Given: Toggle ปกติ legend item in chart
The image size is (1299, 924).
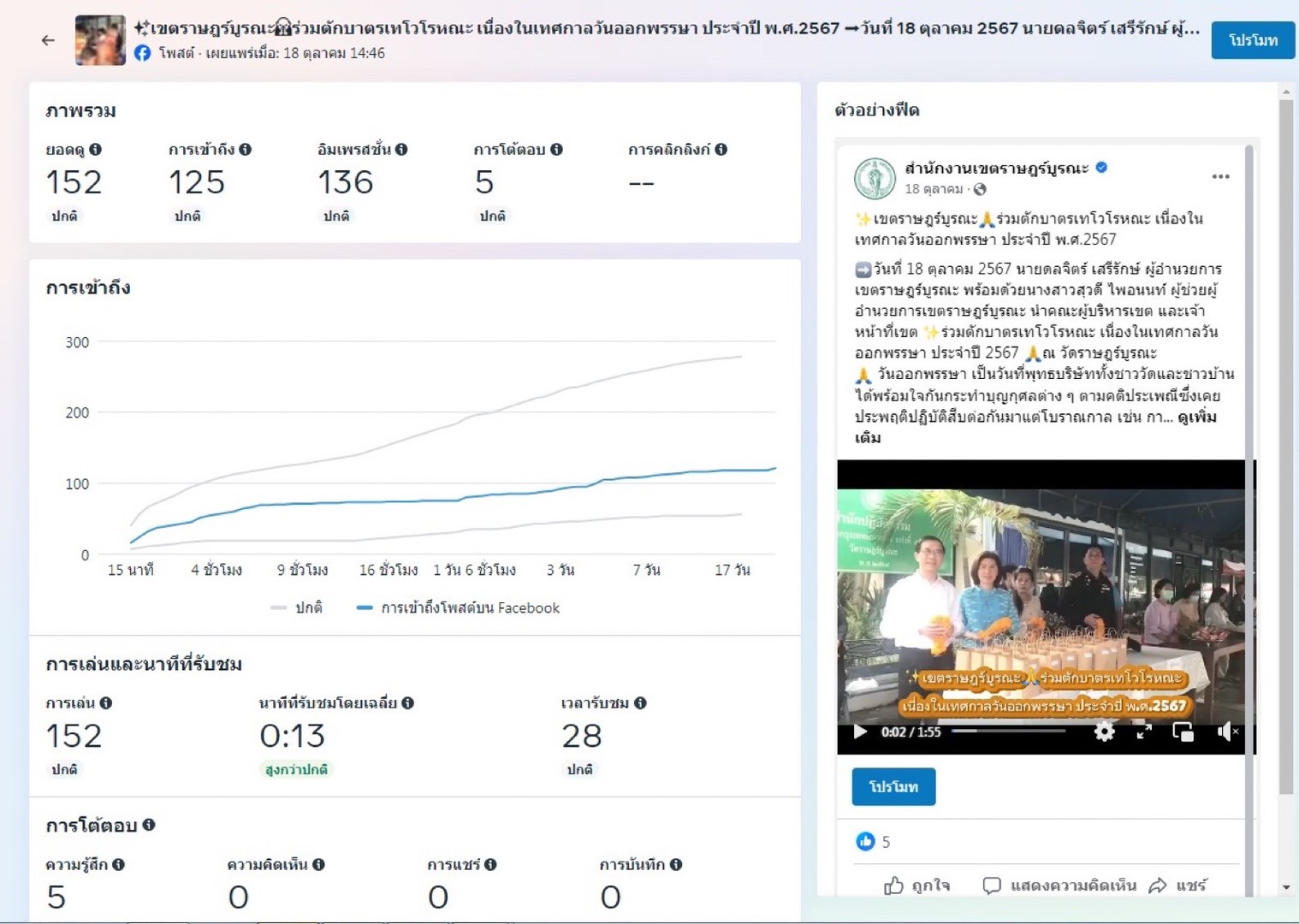Looking at the screenshot, I should pos(297,608).
